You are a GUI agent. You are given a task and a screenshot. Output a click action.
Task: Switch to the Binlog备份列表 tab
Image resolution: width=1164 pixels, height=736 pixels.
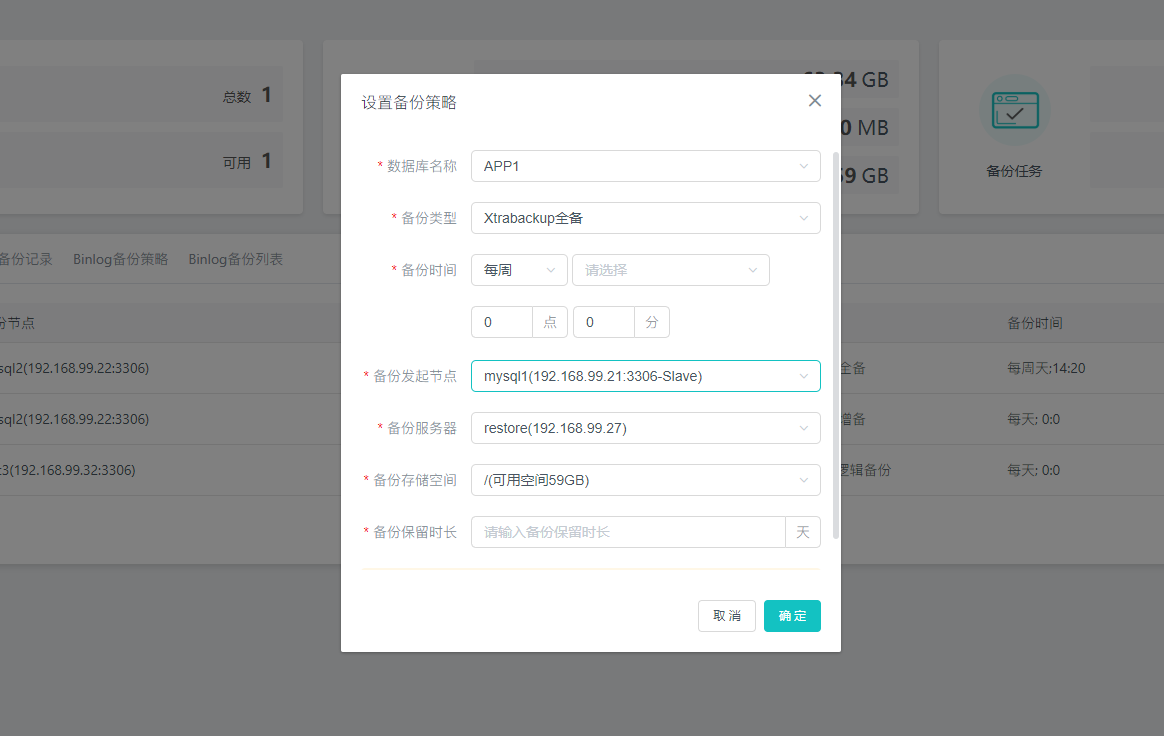tap(235, 259)
